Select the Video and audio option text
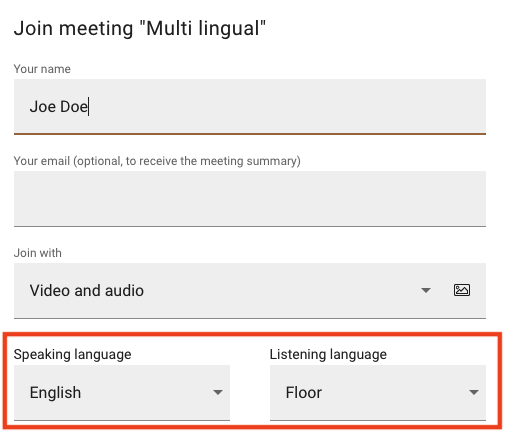505x435 pixels. tap(87, 290)
